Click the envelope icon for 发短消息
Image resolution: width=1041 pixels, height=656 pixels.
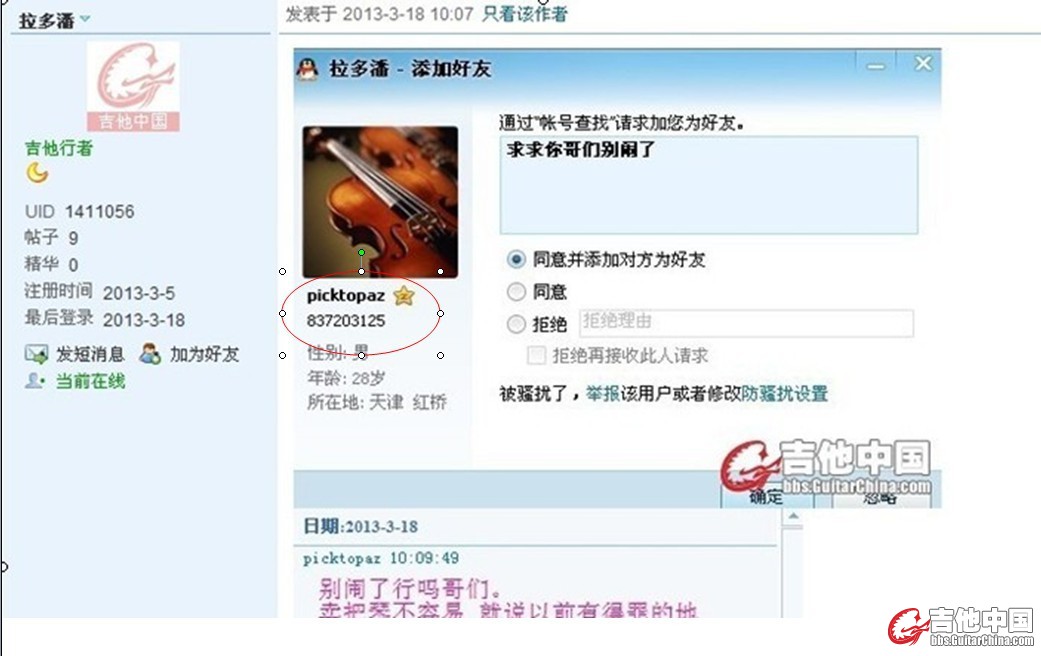click(x=36, y=354)
